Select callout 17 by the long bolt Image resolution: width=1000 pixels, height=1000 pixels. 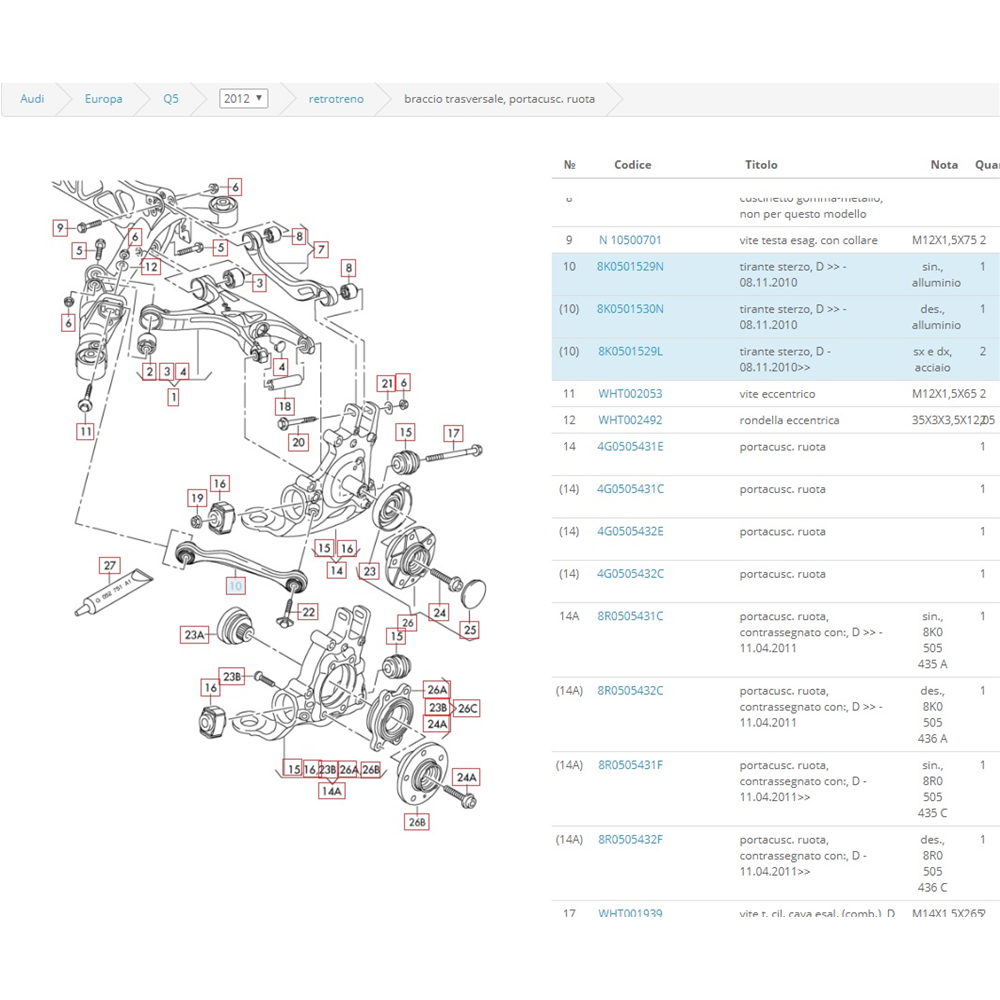pyautogui.click(x=453, y=434)
